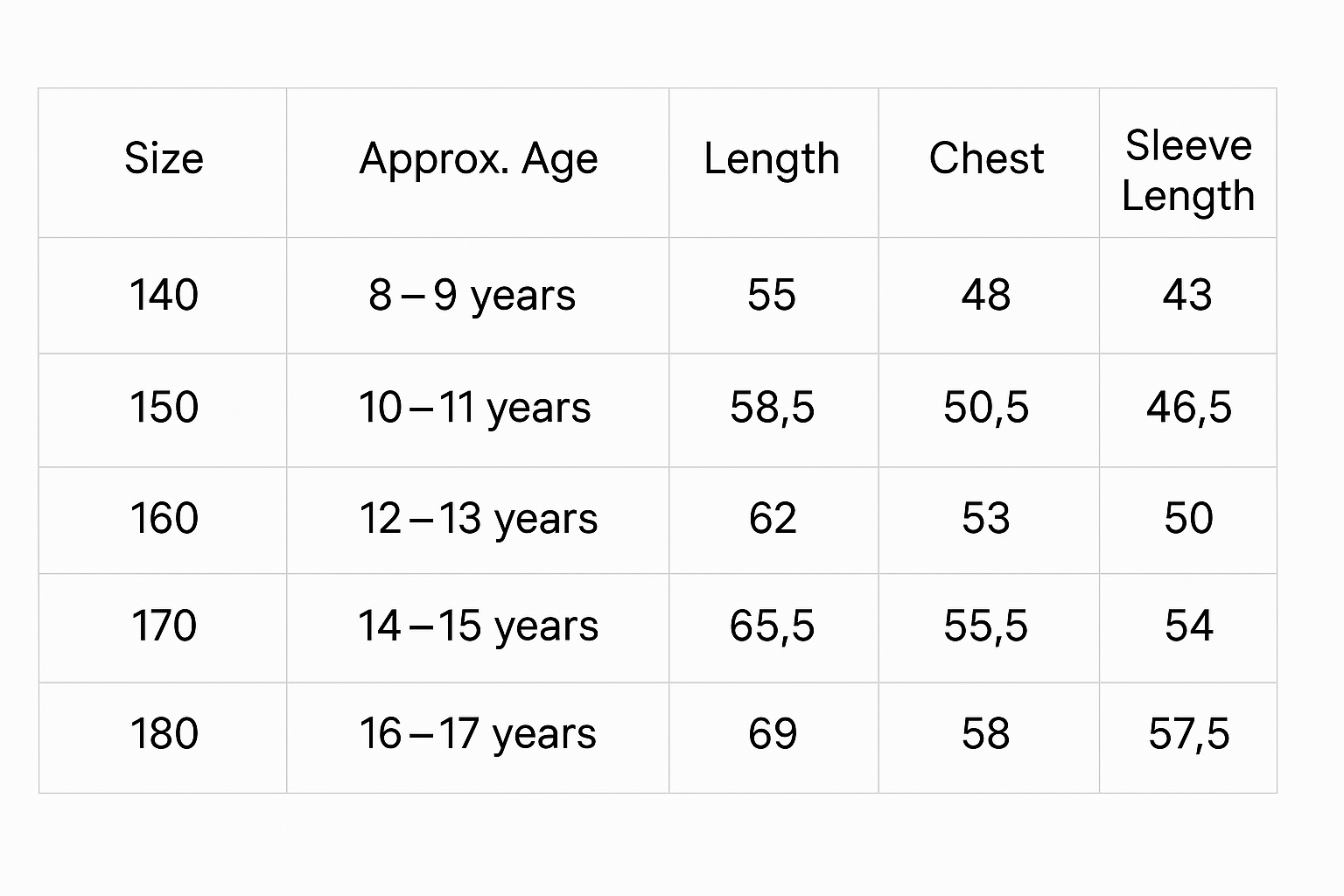Select the Length column header
1344x896 pixels.
point(772,159)
